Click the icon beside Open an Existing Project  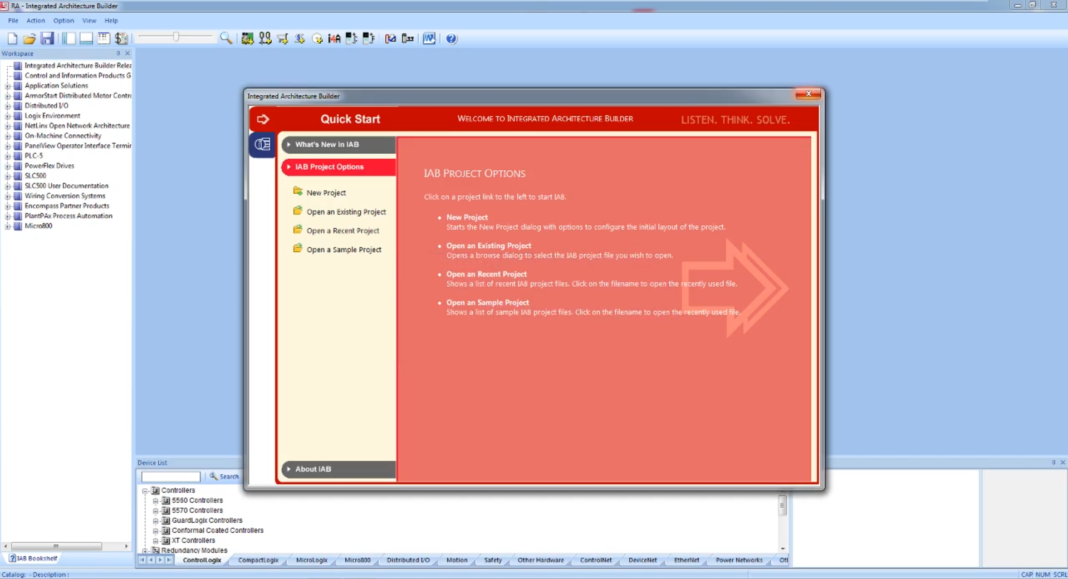point(298,211)
